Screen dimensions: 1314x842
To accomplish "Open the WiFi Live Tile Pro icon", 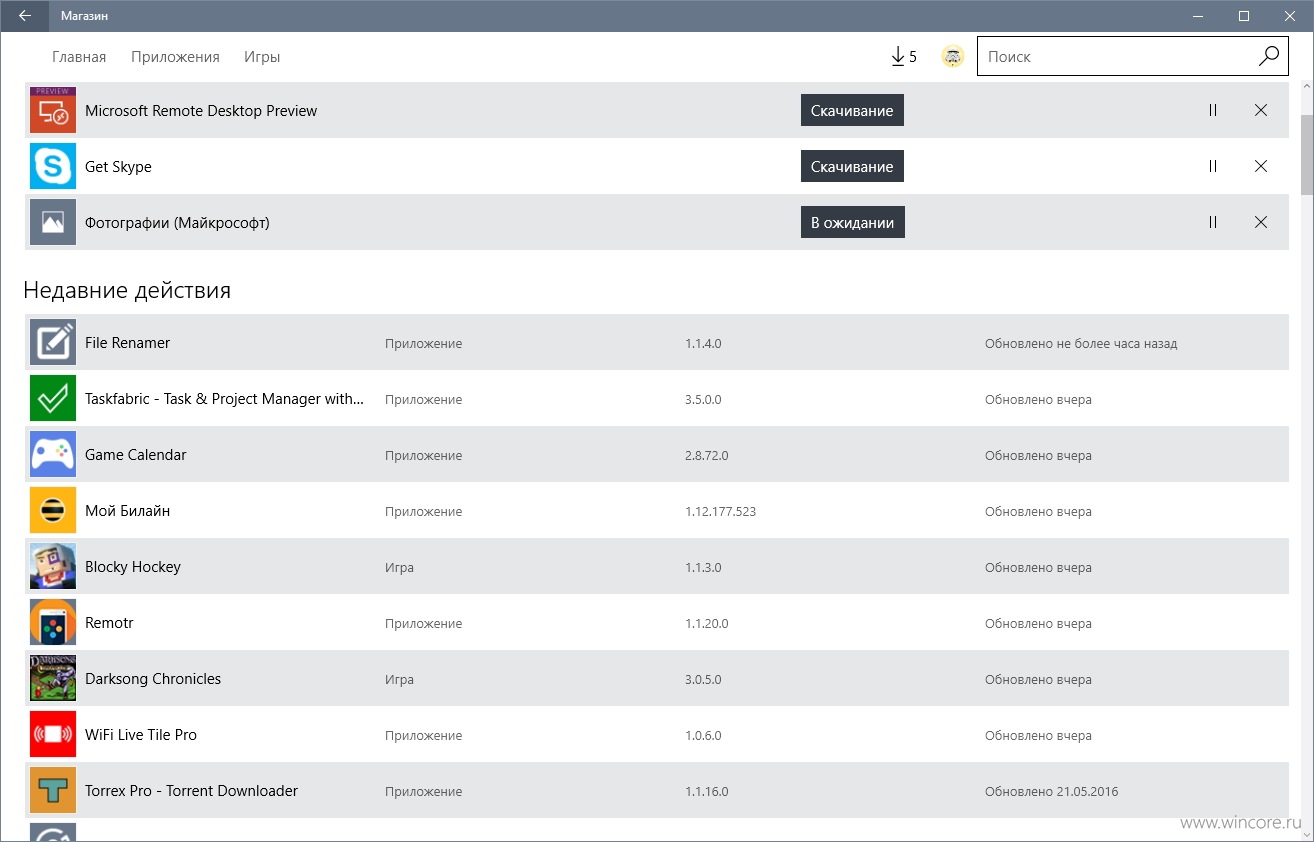I will 53,734.
